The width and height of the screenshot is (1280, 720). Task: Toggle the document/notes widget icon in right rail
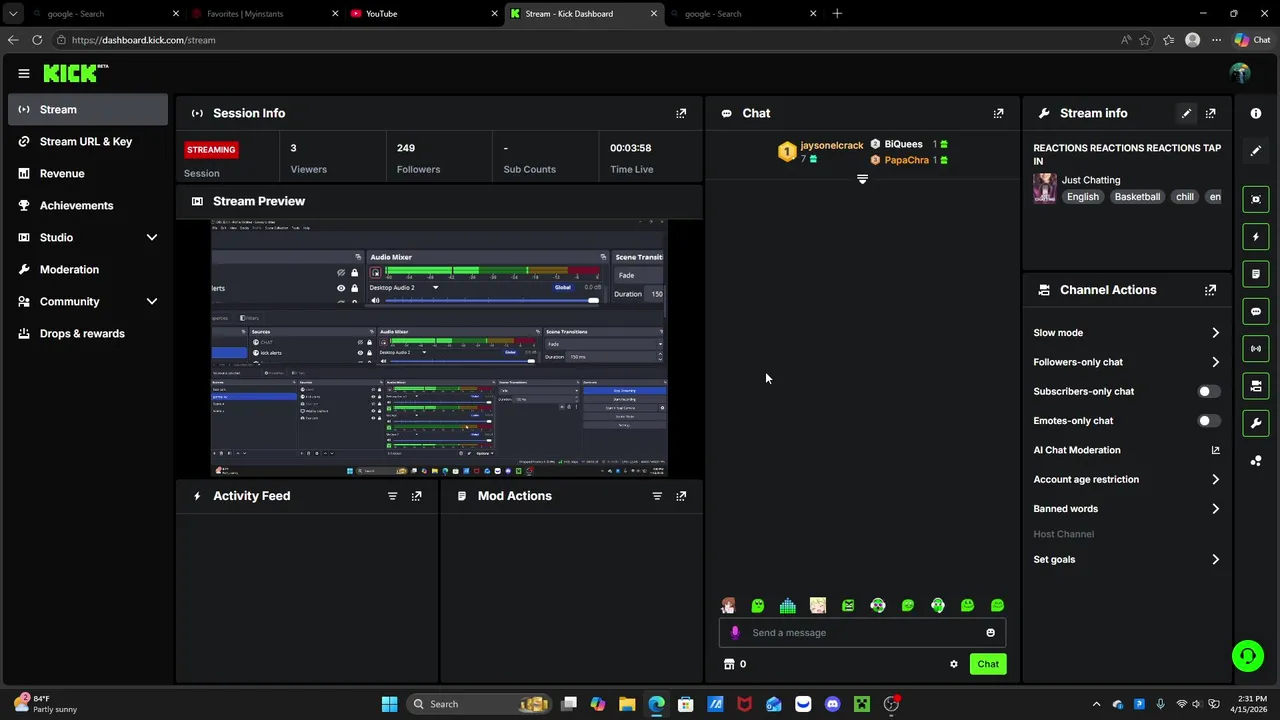[1256, 274]
